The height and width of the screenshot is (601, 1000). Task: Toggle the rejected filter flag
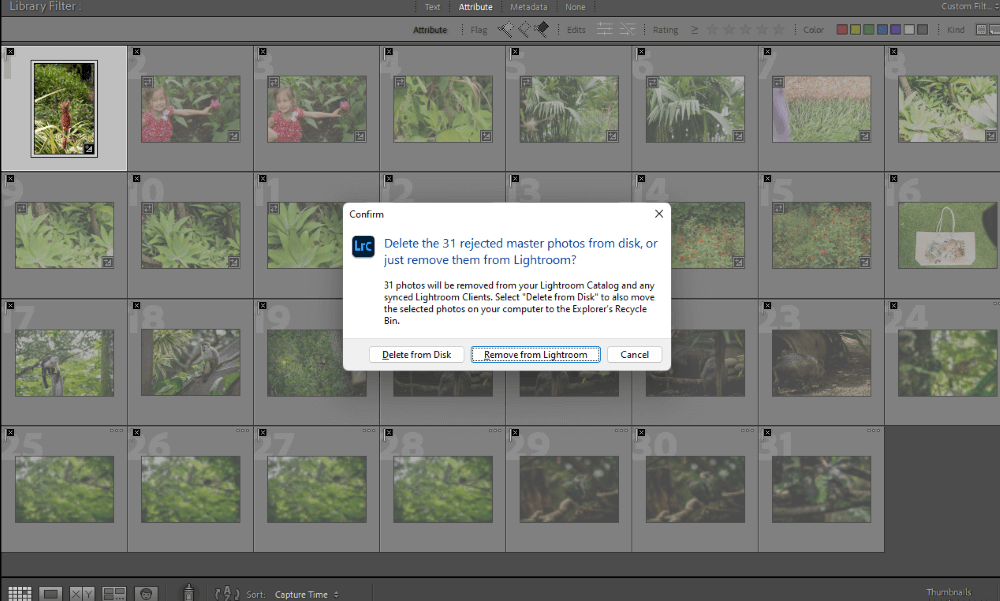click(x=541, y=30)
